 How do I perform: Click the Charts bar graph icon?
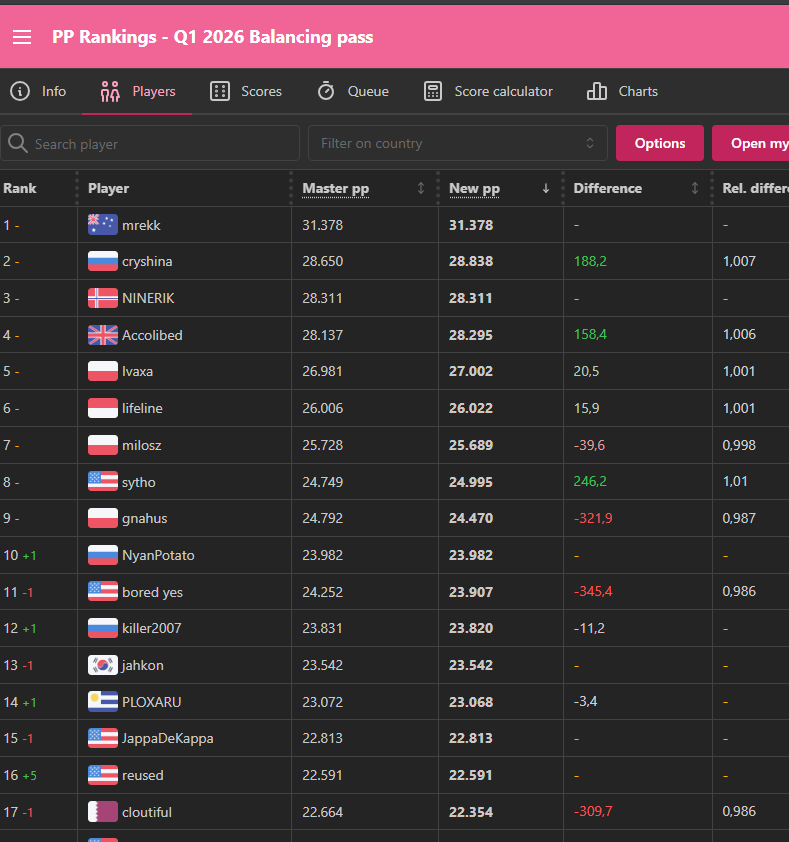click(597, 91)
